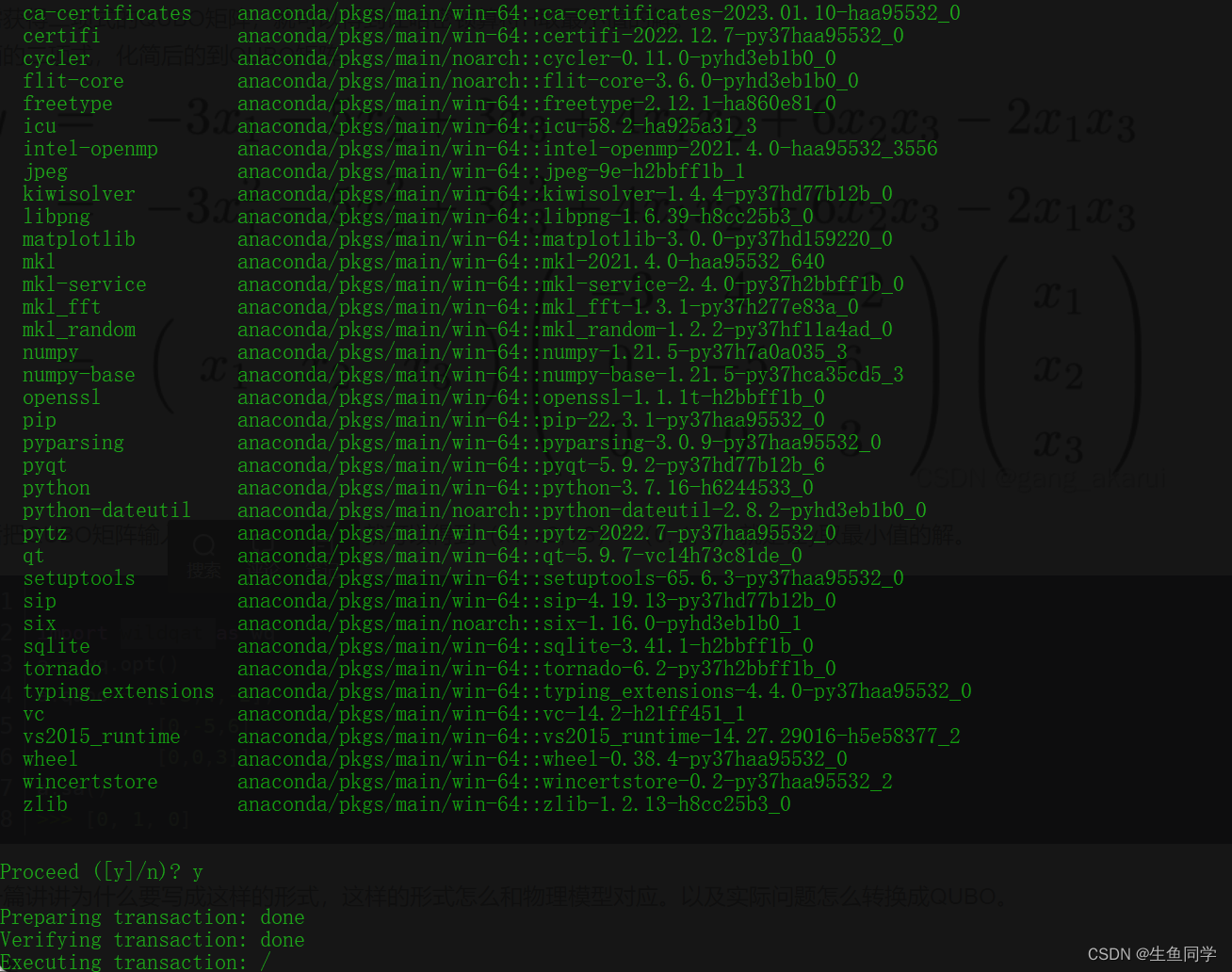Image resolution: width=1232 pixels, height=972 pixels.
Task: Select spec text pip-22.3.1-py37haa95532_0
Action: pos(684,420)
